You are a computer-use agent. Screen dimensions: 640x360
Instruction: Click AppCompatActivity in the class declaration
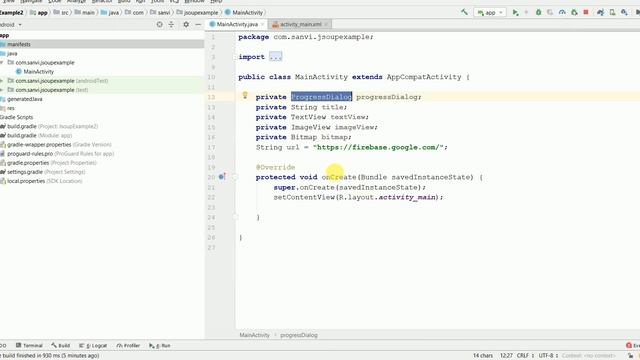tap(424, 77)
